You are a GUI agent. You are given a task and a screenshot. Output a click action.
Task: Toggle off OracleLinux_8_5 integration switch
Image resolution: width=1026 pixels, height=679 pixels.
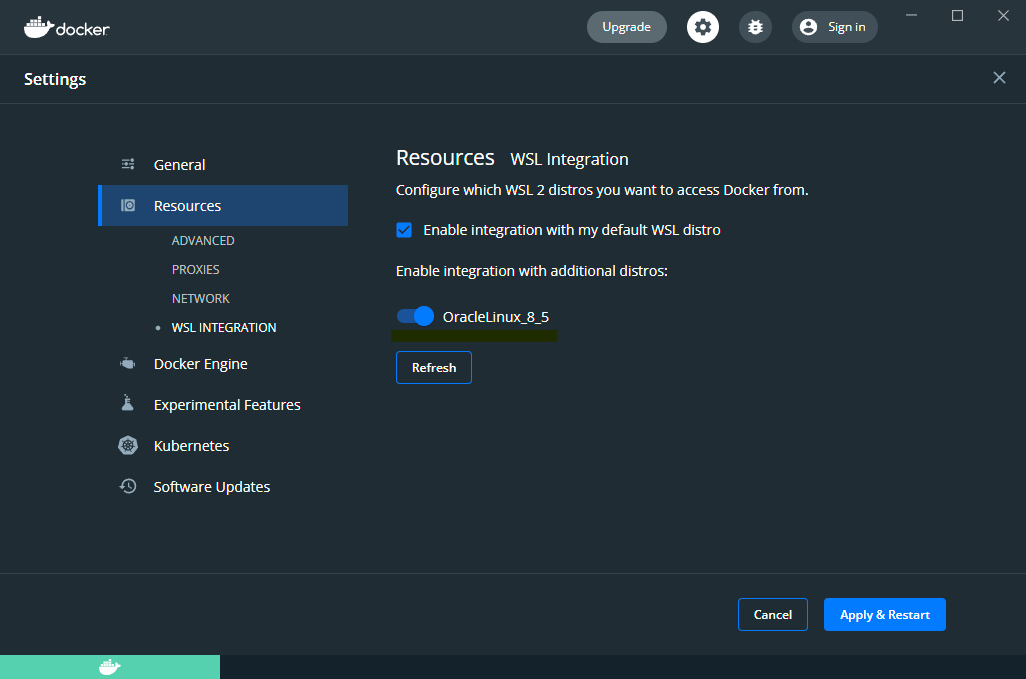416,316
